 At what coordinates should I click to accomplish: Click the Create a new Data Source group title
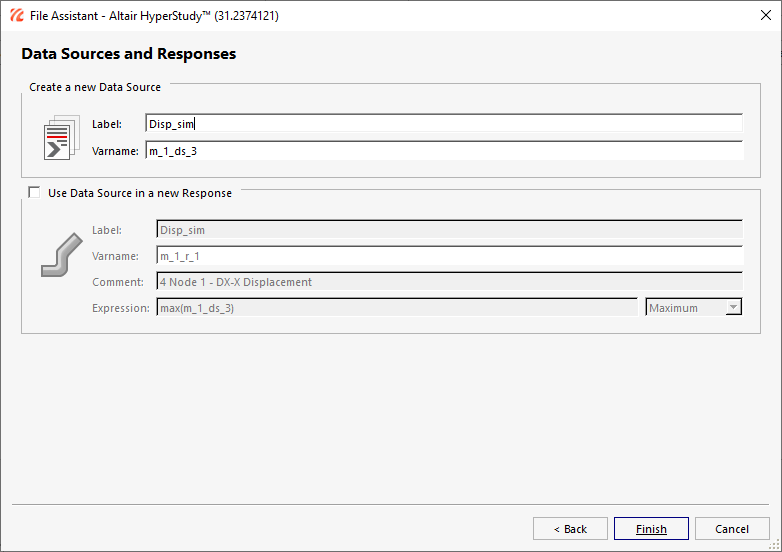click(x=95, y=88)
